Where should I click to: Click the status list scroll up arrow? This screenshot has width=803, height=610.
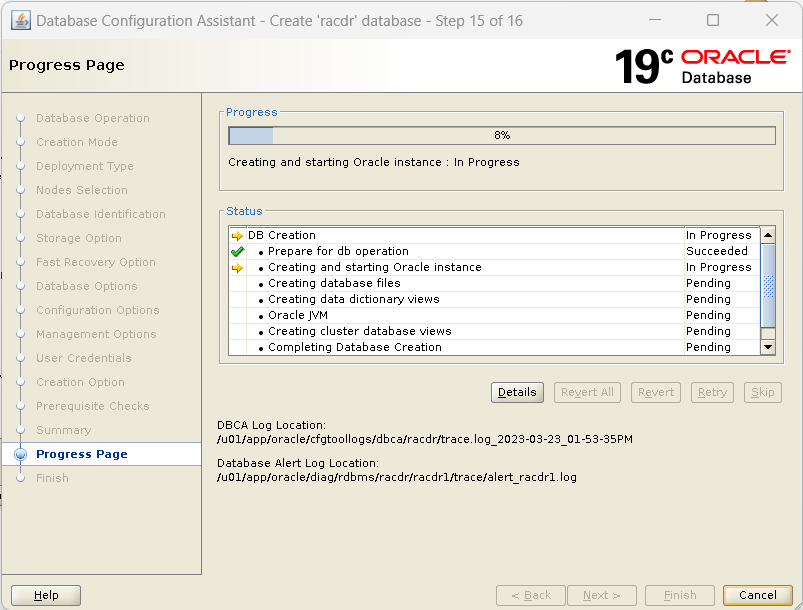click(x=768, y=235)
